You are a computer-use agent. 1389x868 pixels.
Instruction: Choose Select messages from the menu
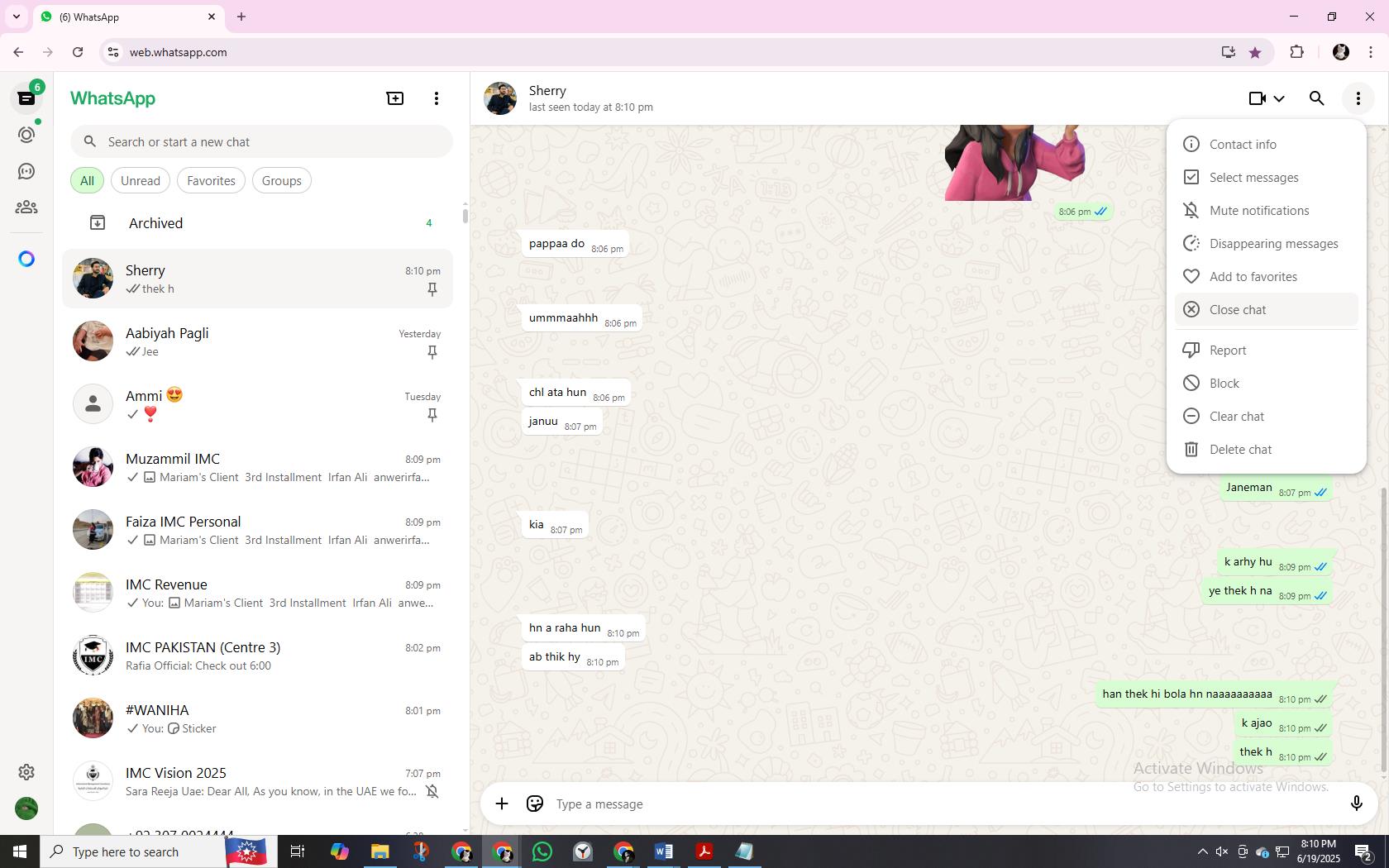[1266, 177]
